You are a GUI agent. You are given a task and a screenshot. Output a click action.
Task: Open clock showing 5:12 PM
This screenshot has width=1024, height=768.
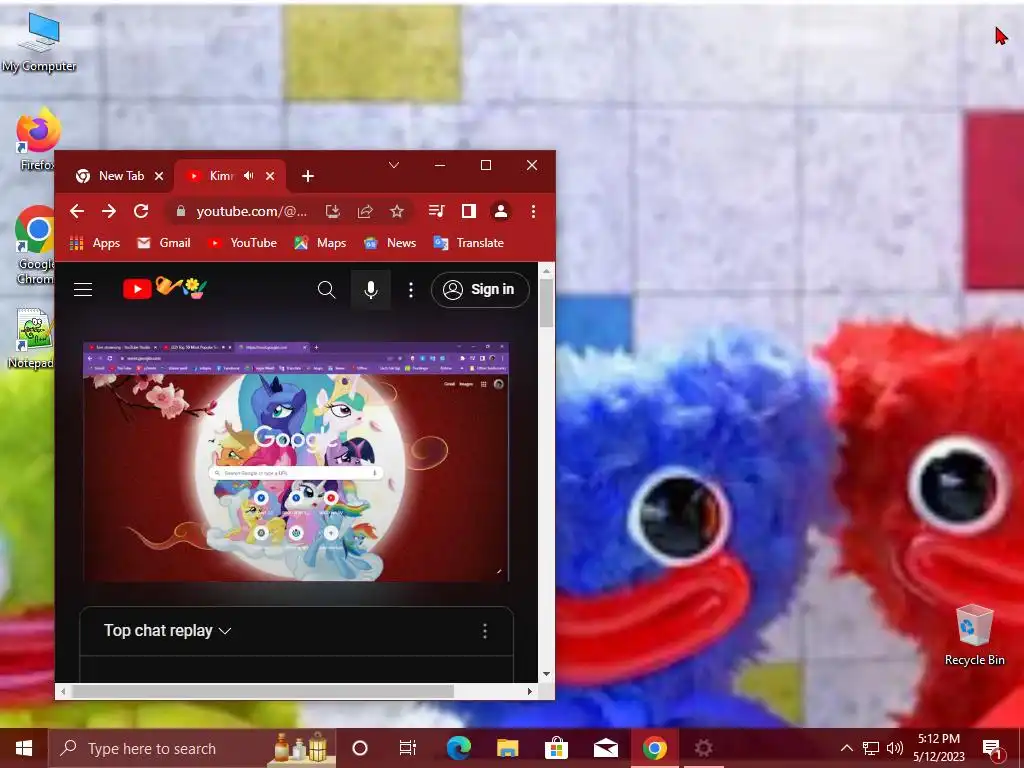point(939,748)
